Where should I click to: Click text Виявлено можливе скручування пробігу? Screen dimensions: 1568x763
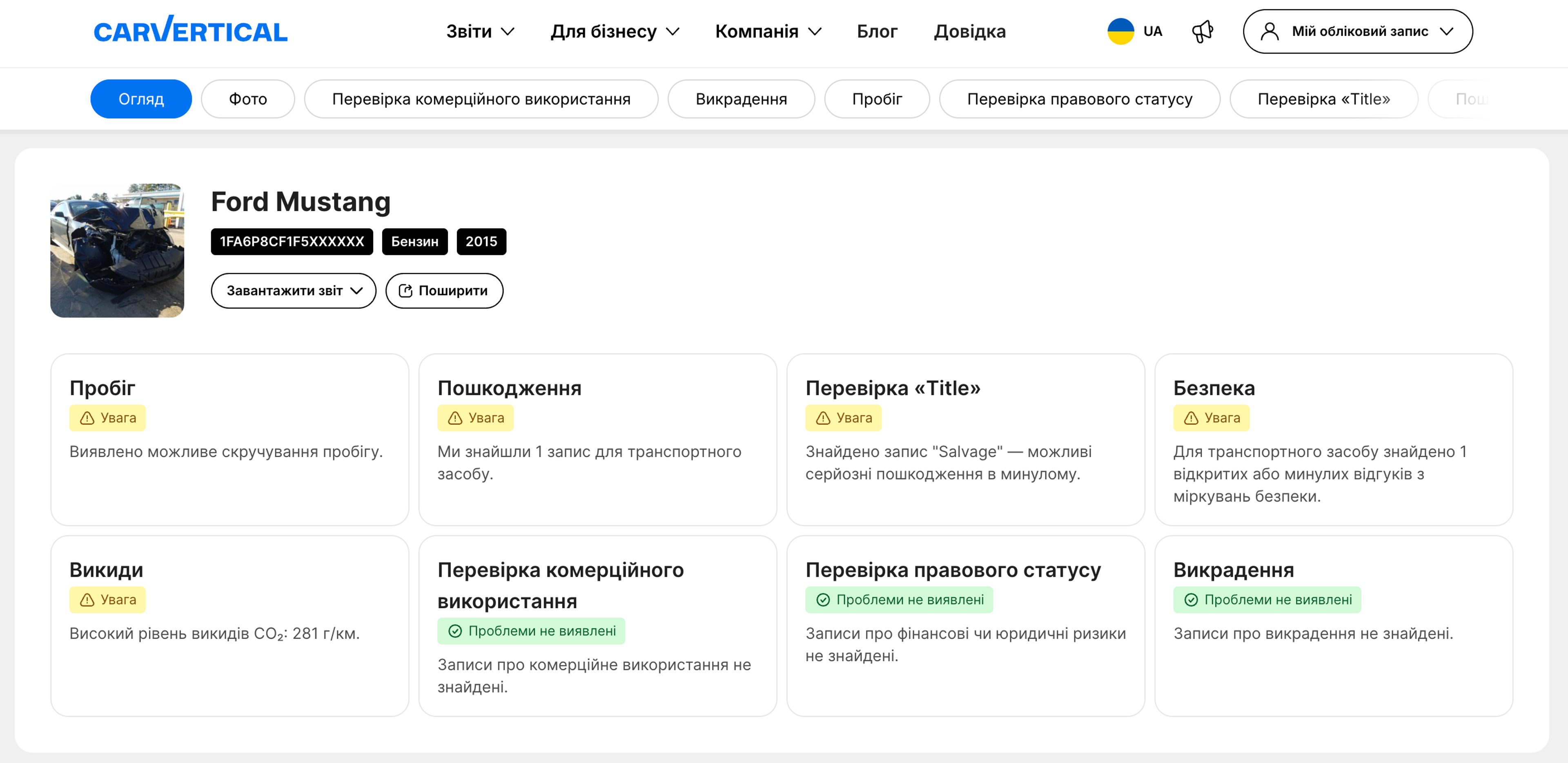tap(227, 452)
